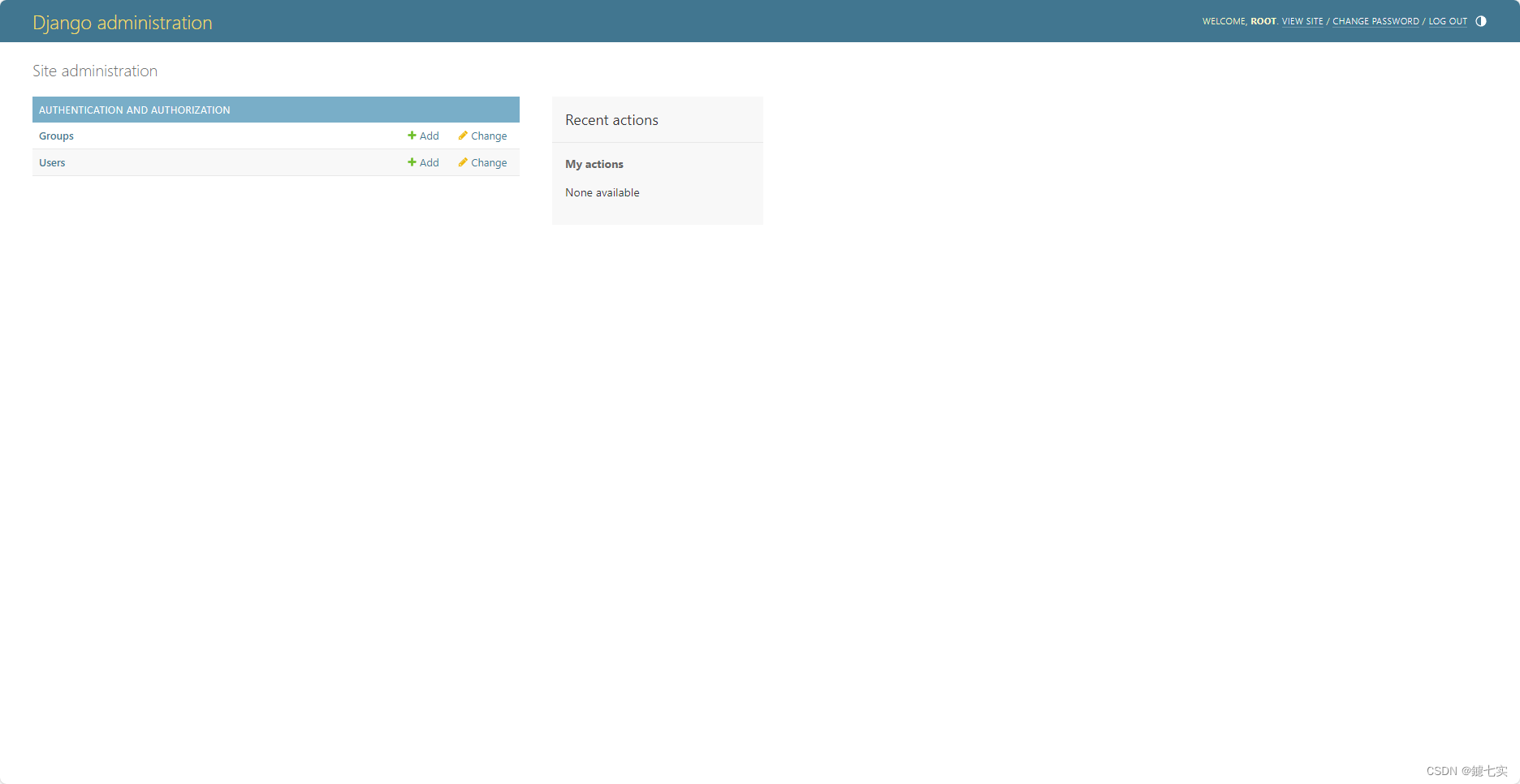
Task: Change existing users
Action: (x=482, y=162)
